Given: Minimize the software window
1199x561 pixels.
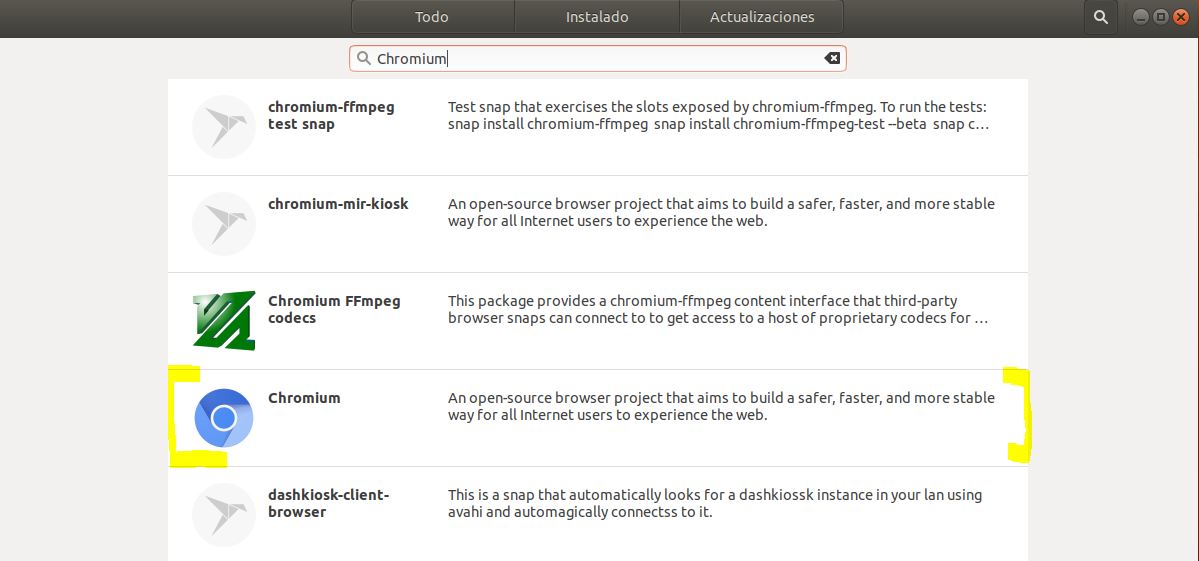Looking at the screenshot, I should (x=1141, y=17).
